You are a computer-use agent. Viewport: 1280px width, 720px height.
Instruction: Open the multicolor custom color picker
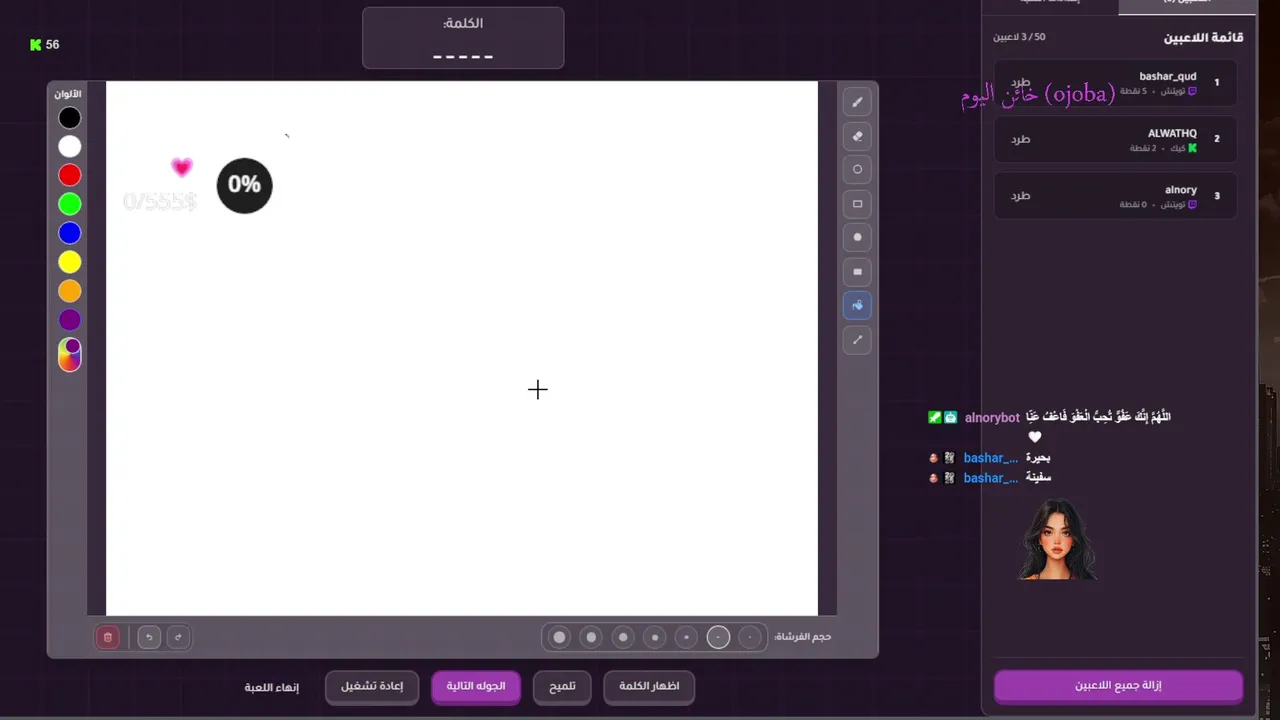pyautogui.click(x=69, y=355)
